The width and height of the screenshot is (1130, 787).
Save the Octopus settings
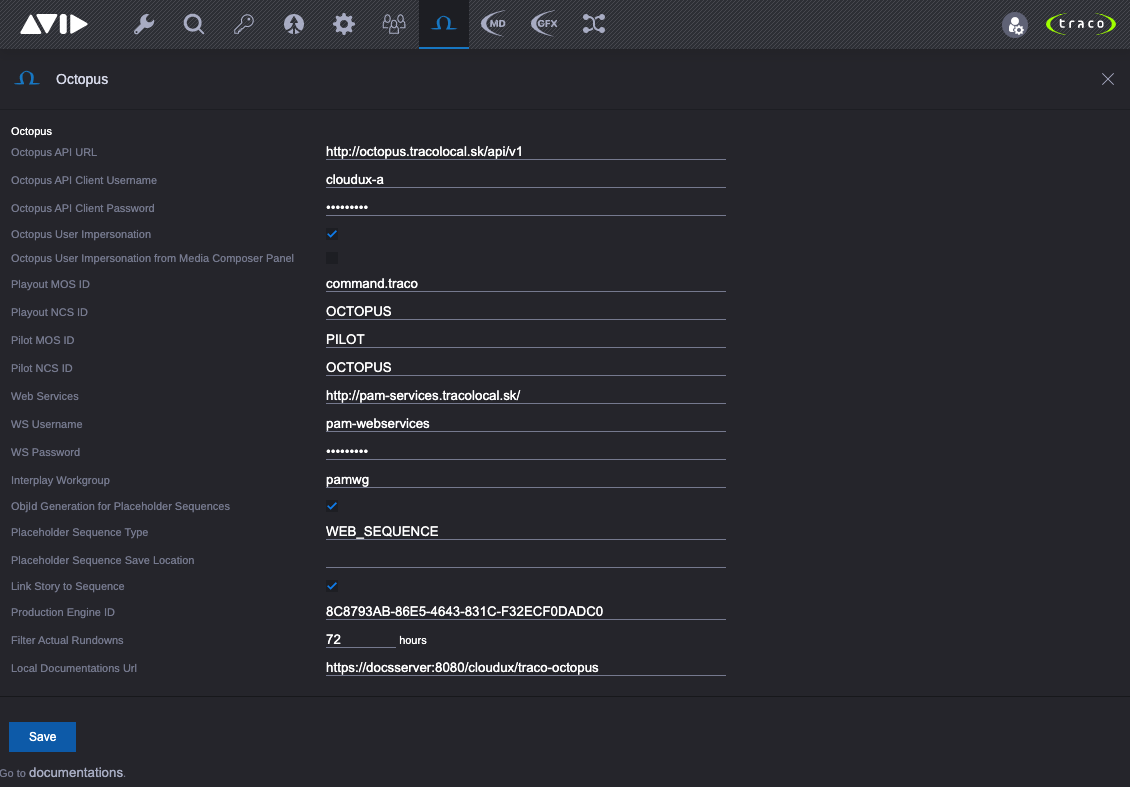(x=43, y=737)
